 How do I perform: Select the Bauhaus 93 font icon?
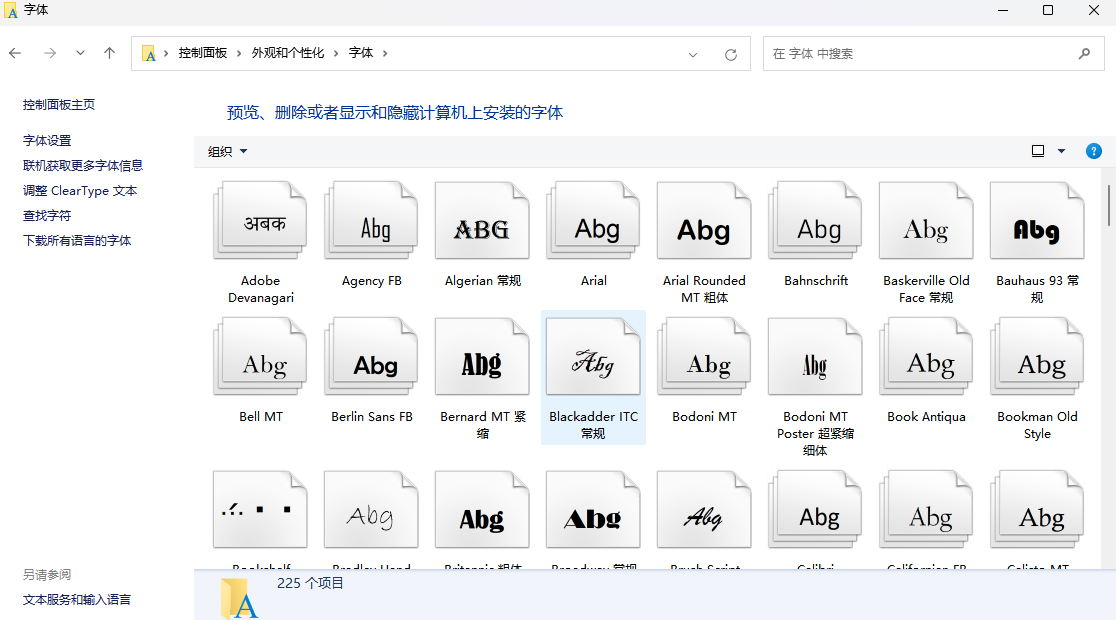(x=1038, y=221)
